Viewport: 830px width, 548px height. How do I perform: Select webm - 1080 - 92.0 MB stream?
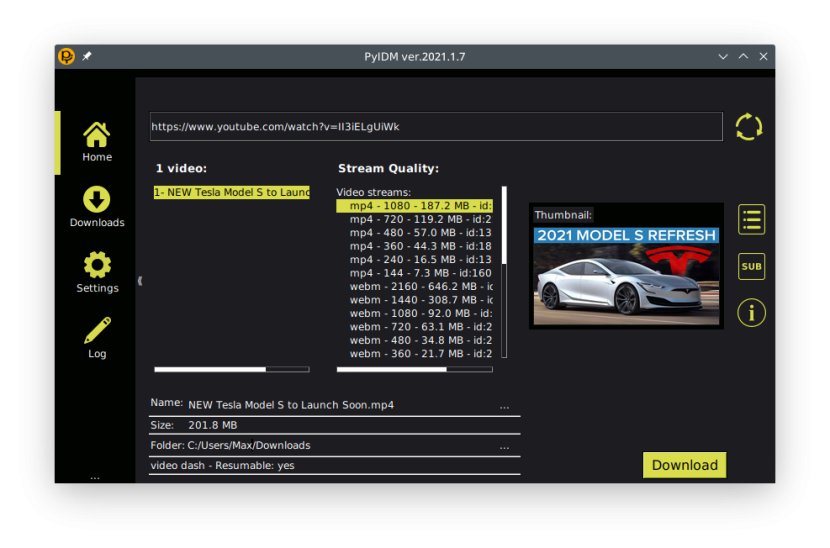(414, 313)
